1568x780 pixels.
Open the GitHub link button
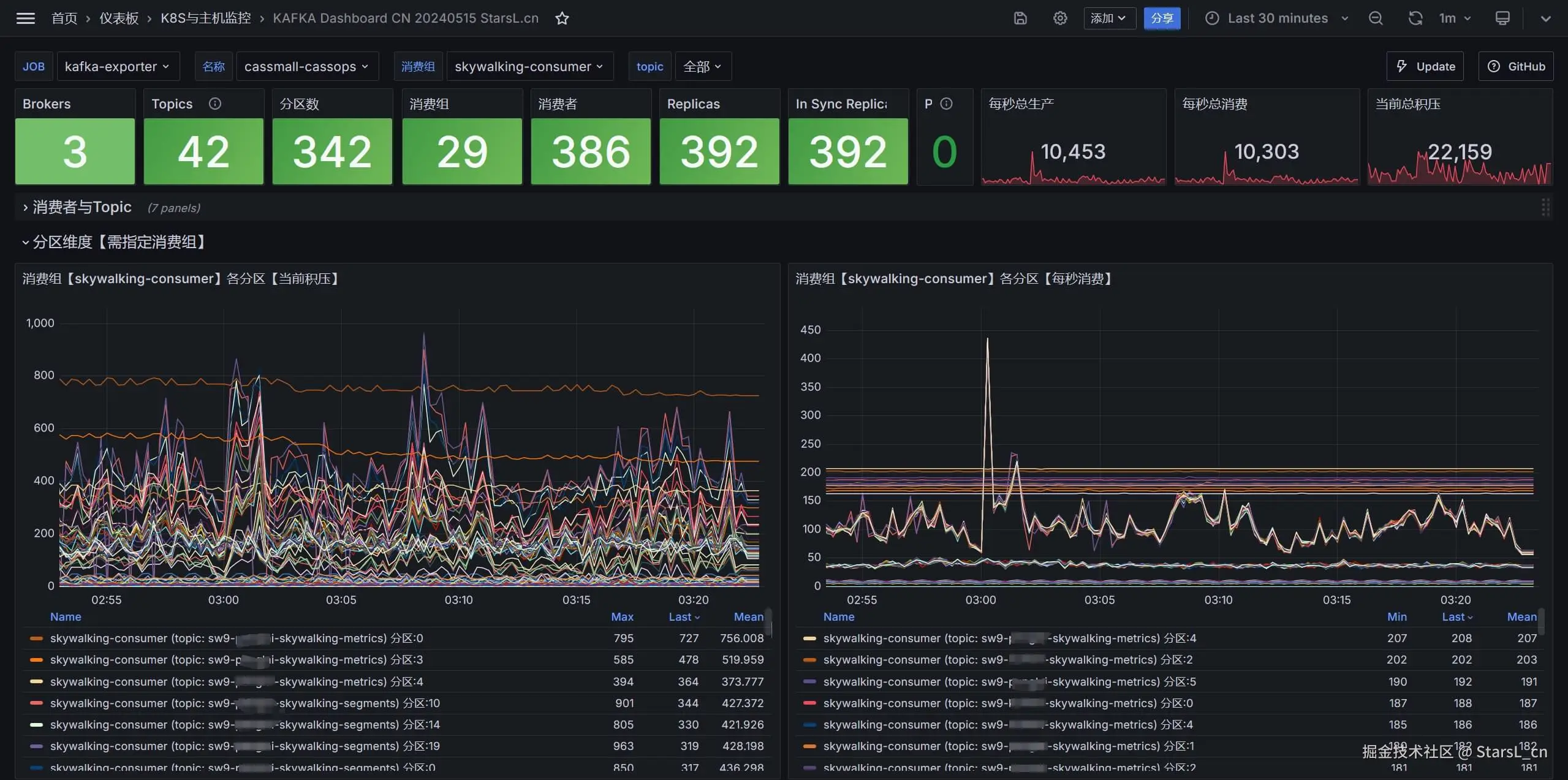(x=1516, y=66)
